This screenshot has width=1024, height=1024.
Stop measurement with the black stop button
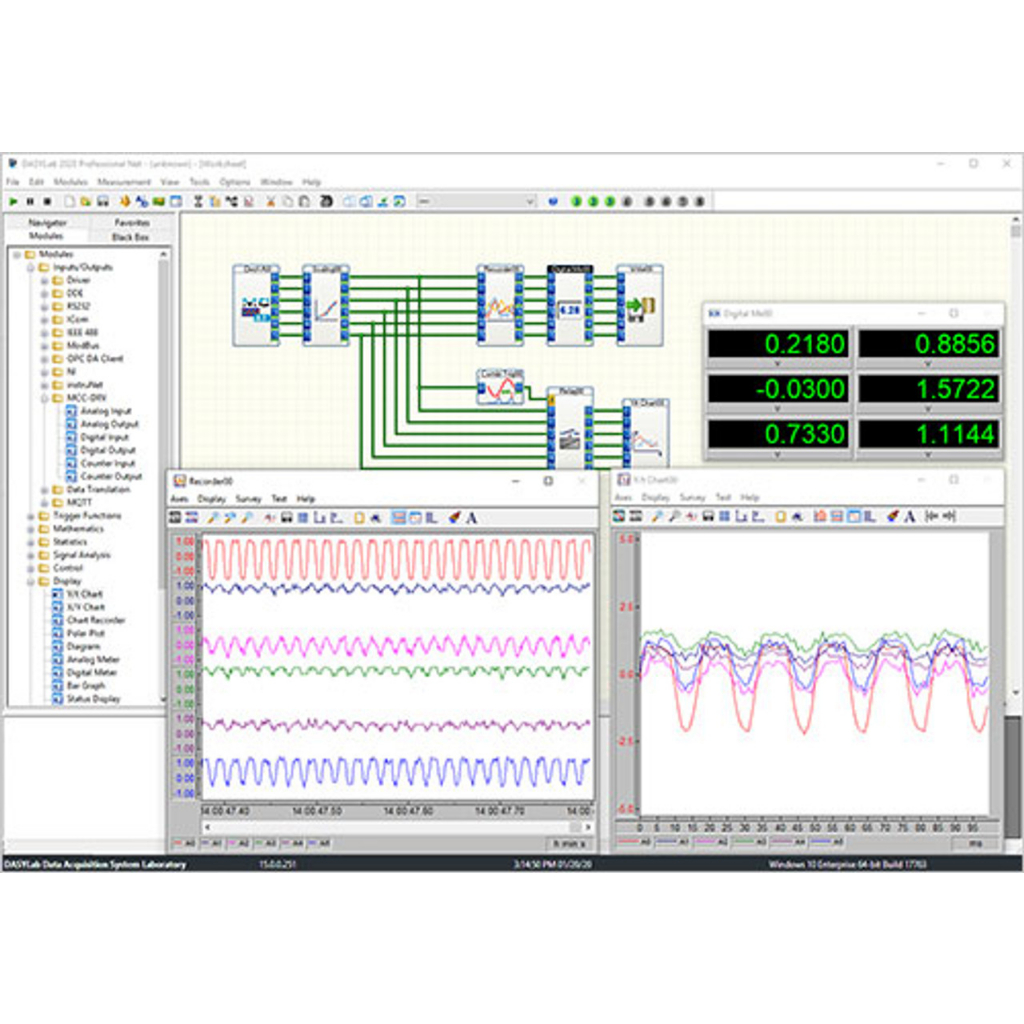(x=46, y=201)
